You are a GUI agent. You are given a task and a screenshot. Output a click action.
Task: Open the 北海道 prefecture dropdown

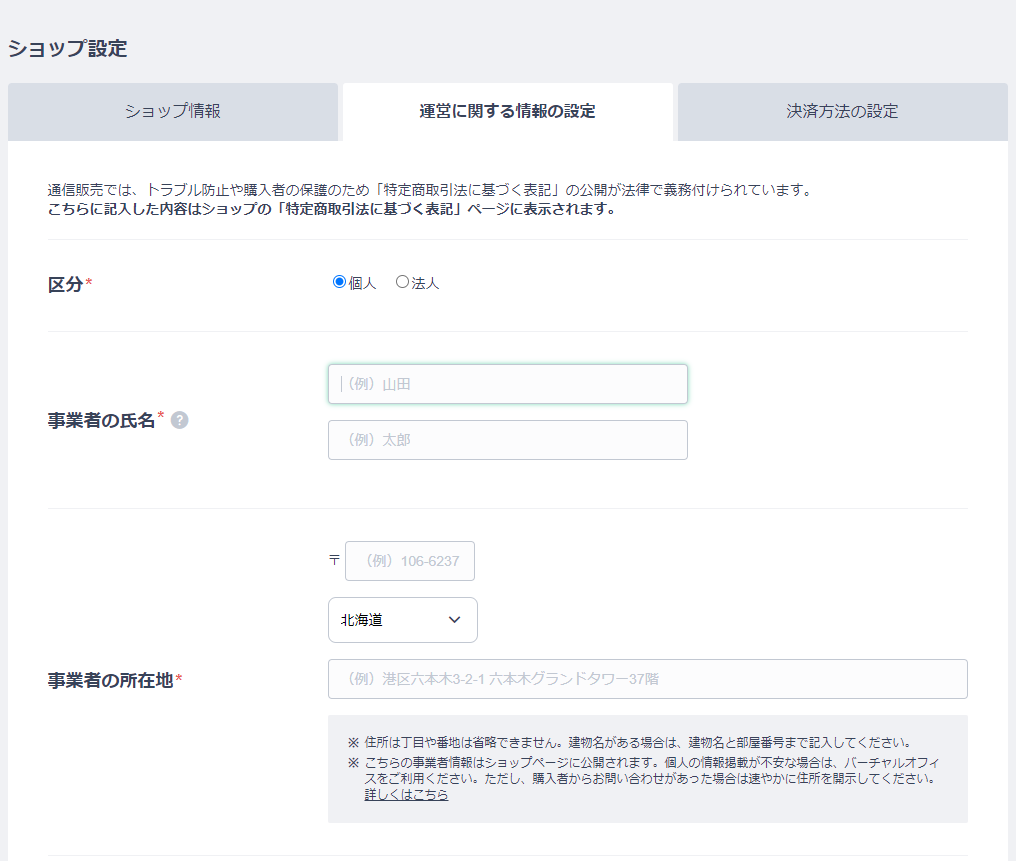[402, 620]
